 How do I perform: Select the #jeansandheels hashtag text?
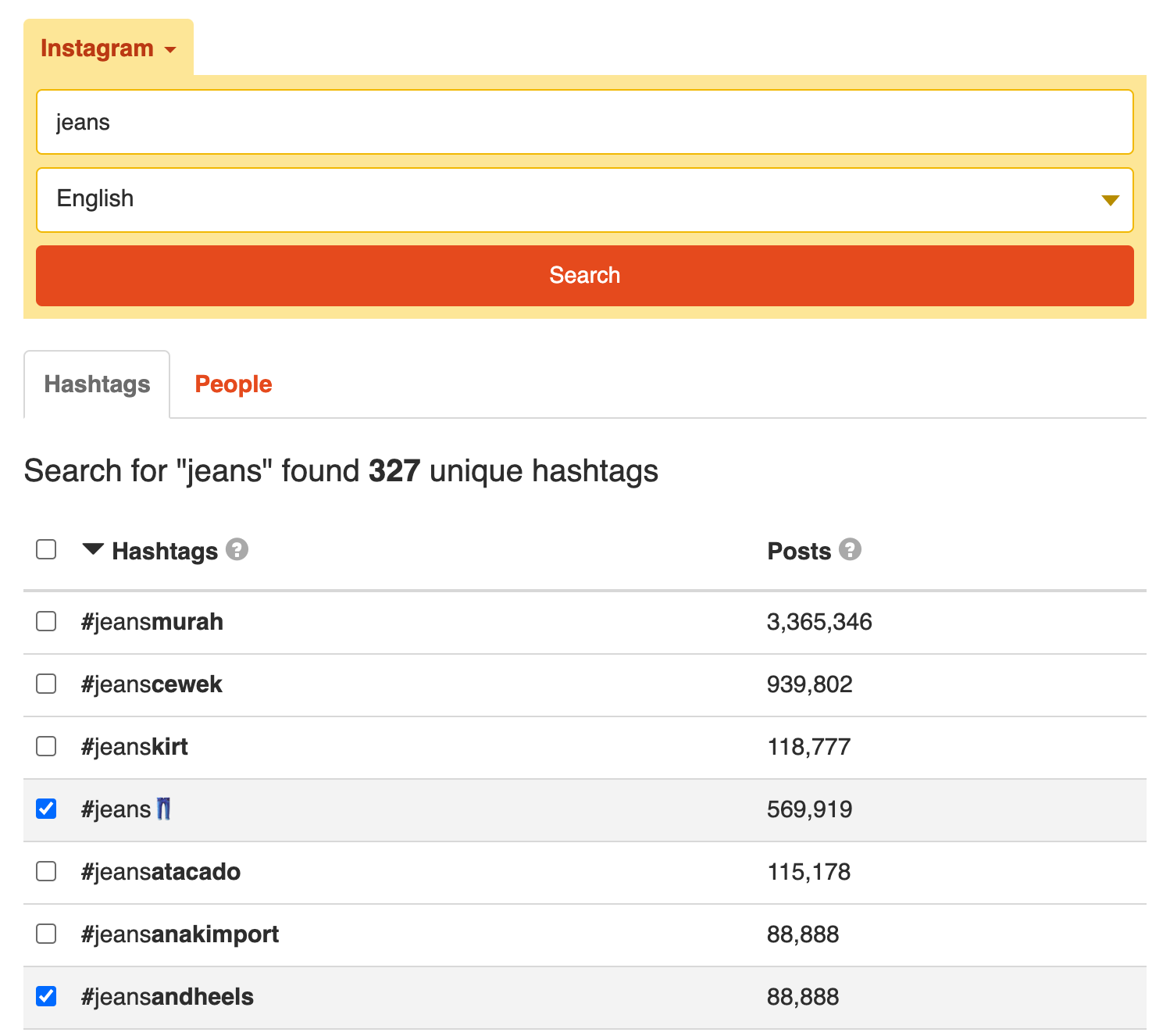pyautogui.click(x=167, y=997)
